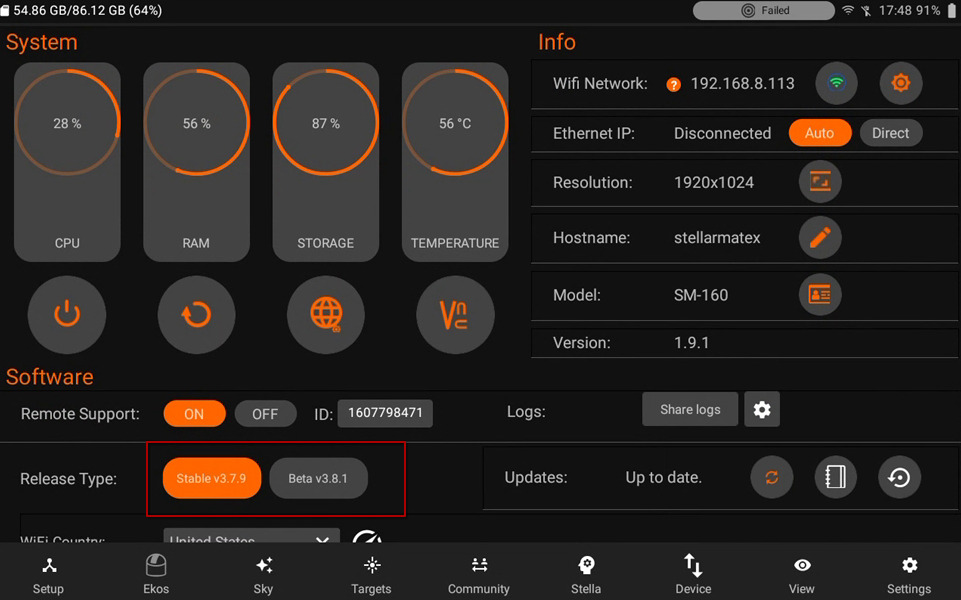Click the Up to date. status text
The image size is (961, 600).
[x=664, y=477]
